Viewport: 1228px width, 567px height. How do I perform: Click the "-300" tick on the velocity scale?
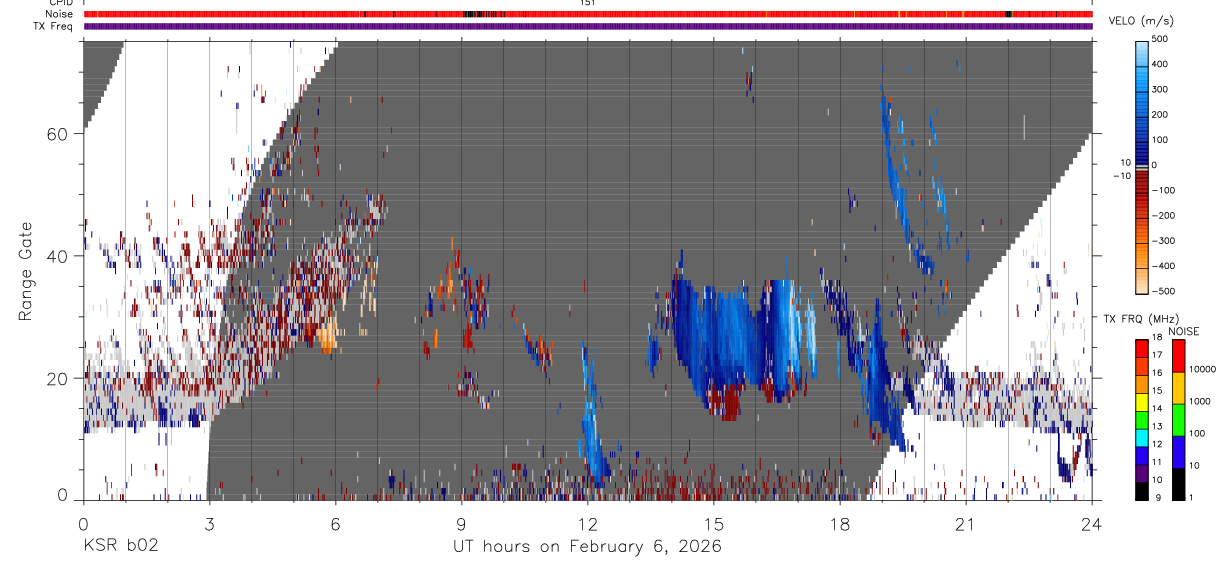coord(1166,240)
